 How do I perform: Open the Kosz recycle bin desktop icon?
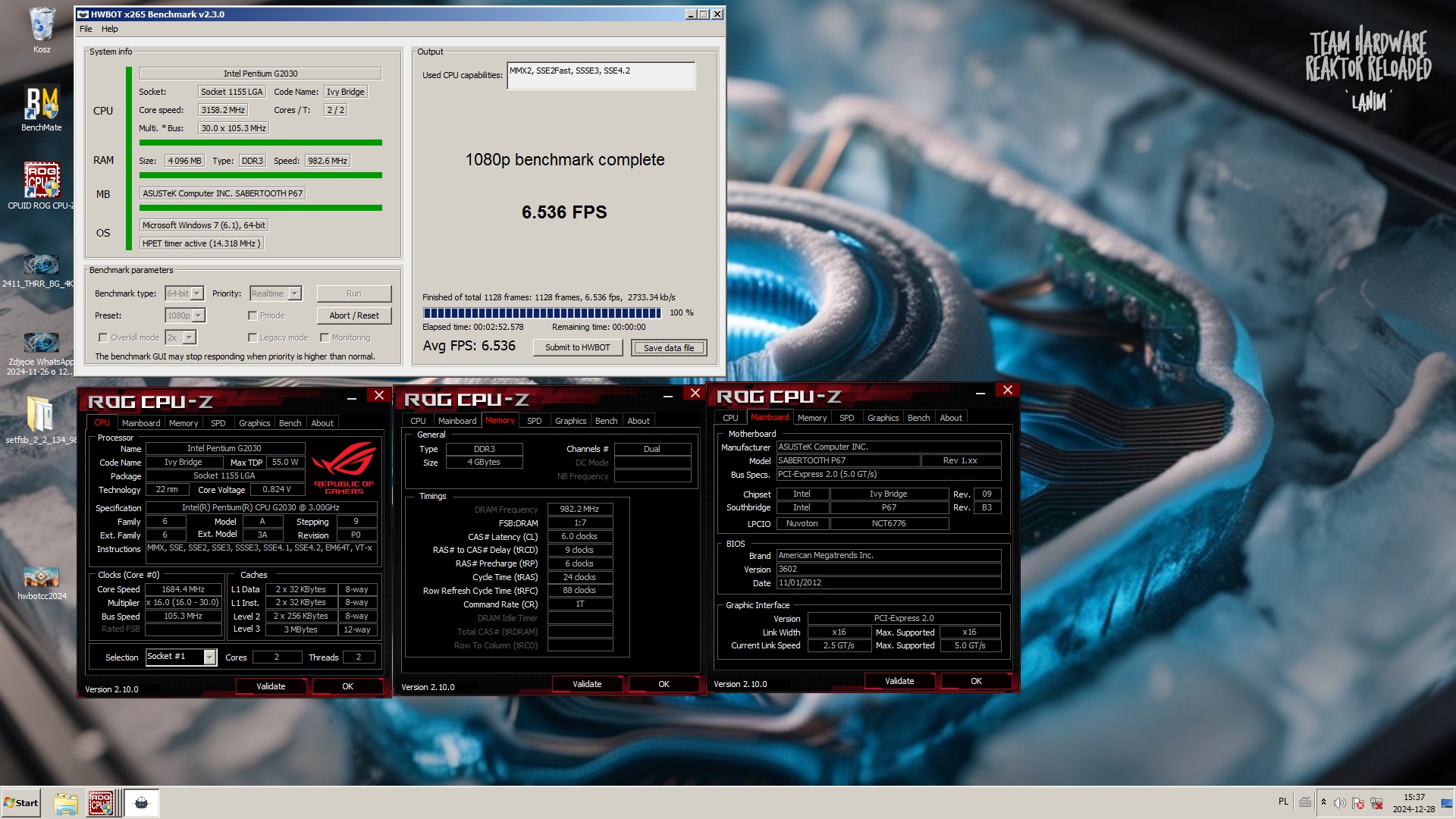42,30
